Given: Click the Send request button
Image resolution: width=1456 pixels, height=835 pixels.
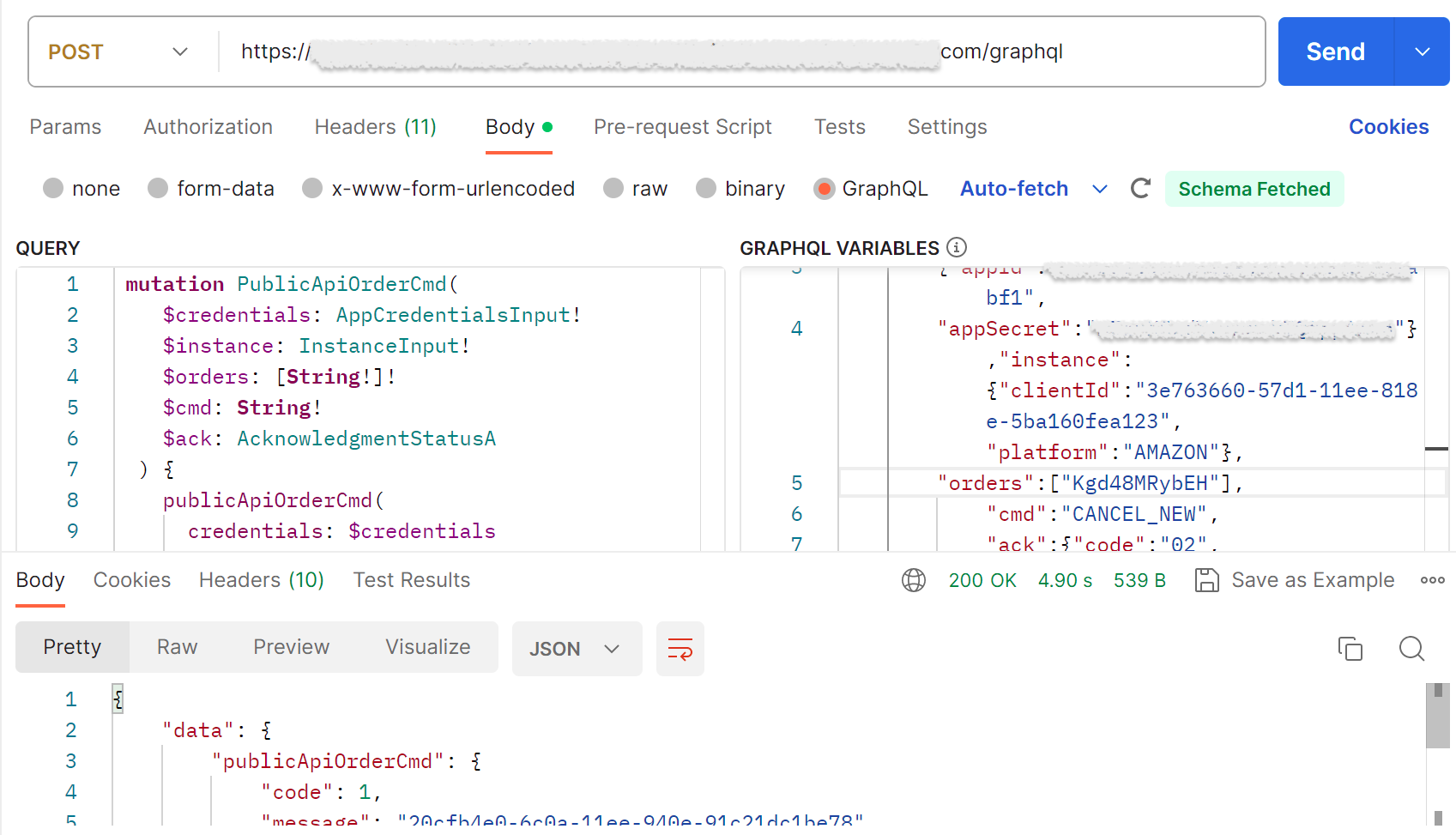Looking at the screenshot, I should (x=1335, y=52).
